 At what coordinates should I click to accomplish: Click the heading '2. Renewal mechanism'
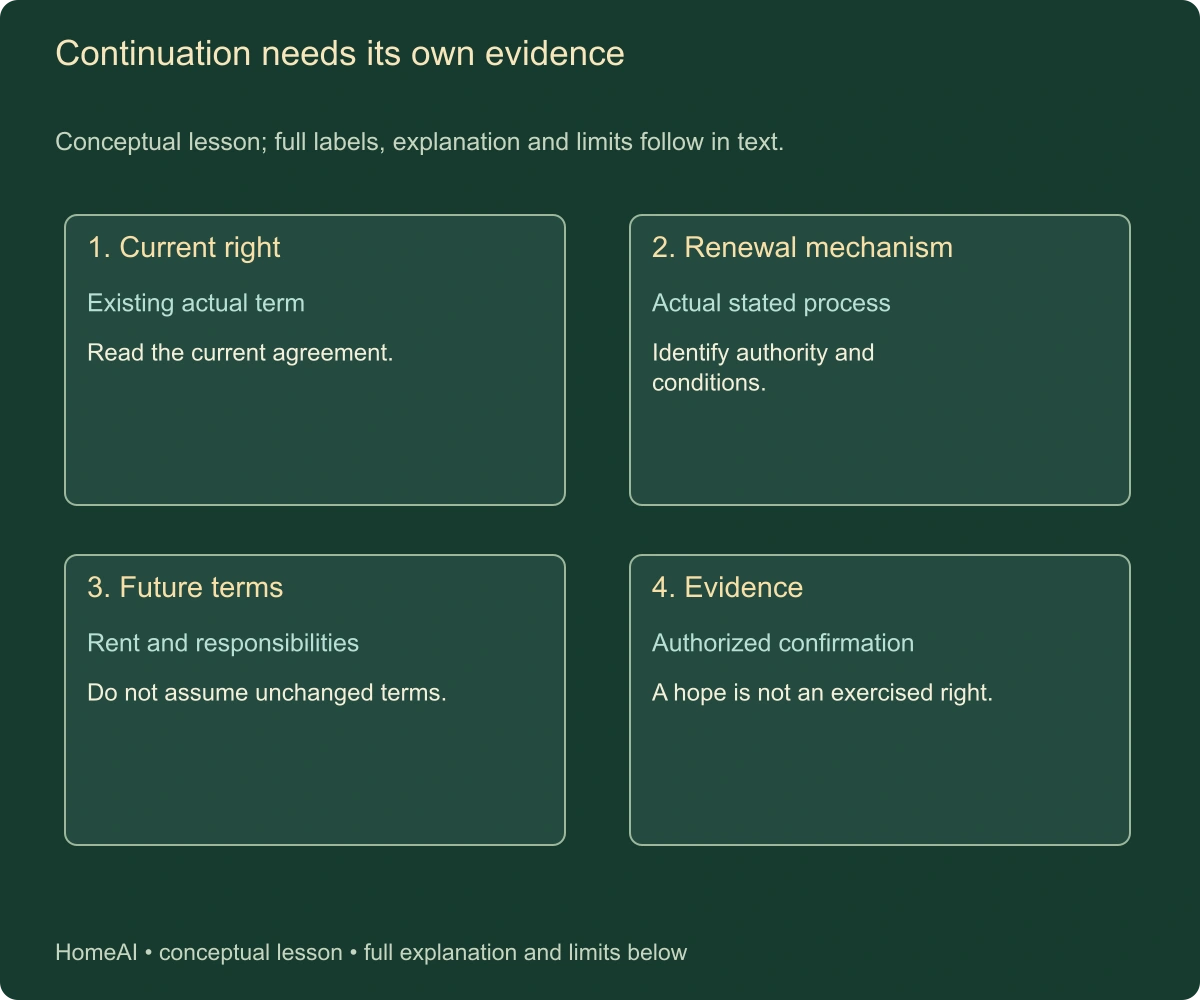click(802, 248)
